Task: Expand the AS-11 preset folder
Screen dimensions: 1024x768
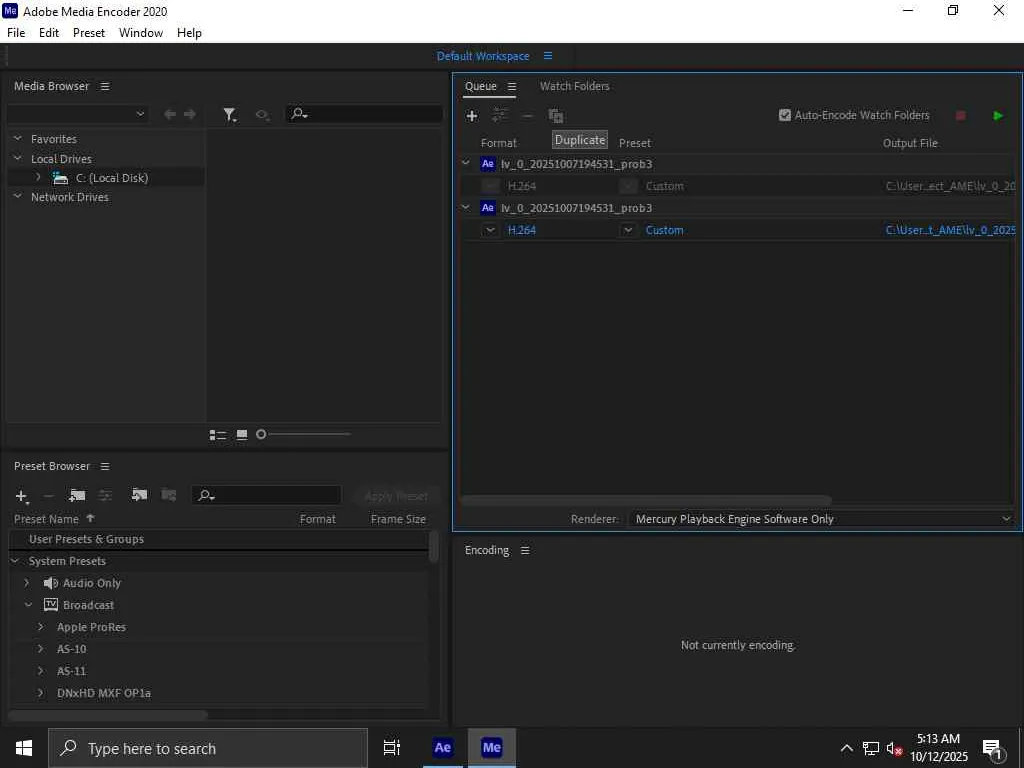Action: click(40, 671)
